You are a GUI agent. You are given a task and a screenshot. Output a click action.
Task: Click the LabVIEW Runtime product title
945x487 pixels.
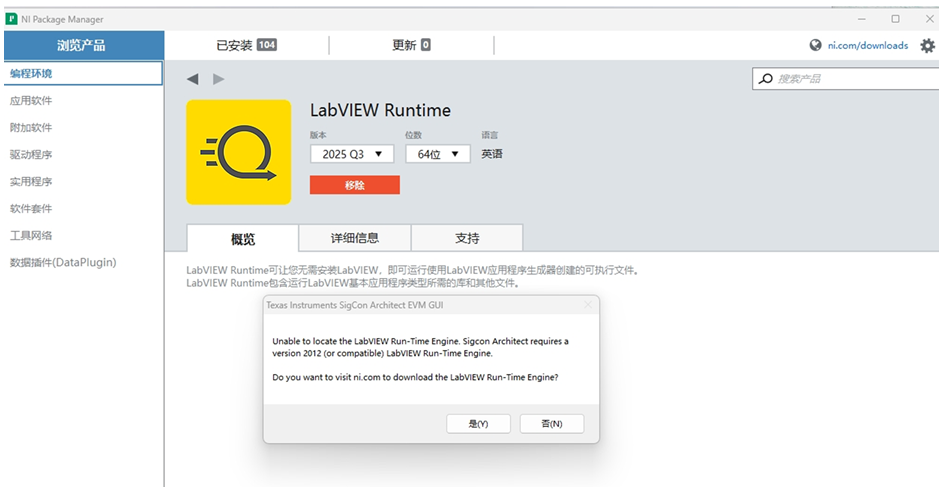click(380, 110)
